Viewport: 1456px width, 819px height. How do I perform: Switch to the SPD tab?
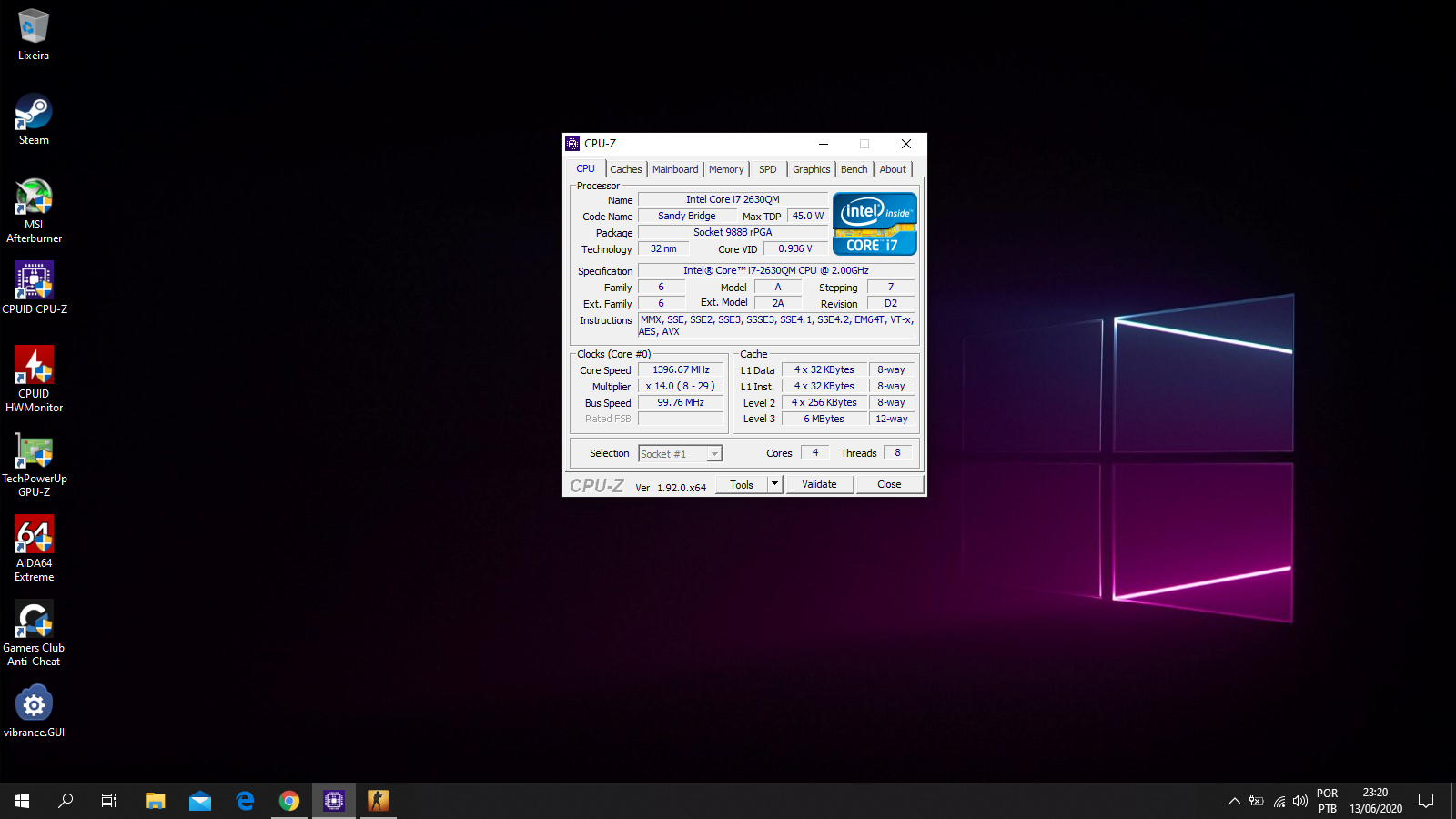768,169
